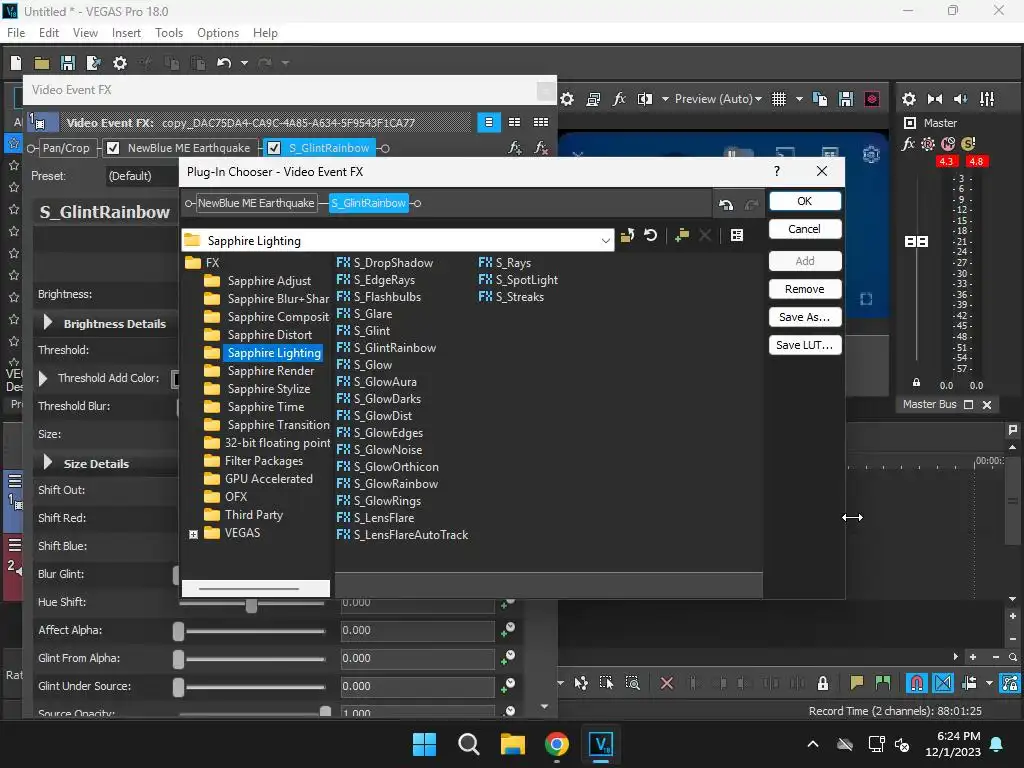This screenshot has height=768, width=1024.
Task: Uncheck S_GlintRainbow effect checkbox
Action: point(274,148)
